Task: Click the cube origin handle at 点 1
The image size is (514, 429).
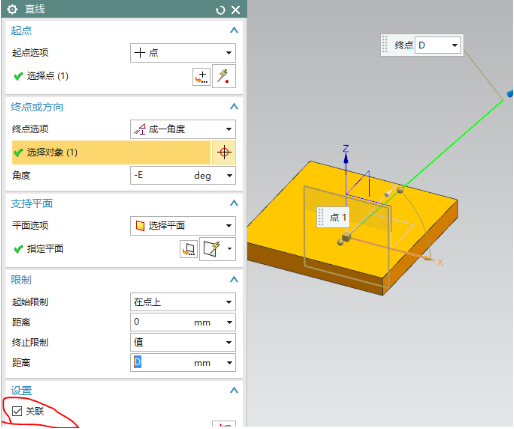Action: pyautogui.click(x=346, y=237)
